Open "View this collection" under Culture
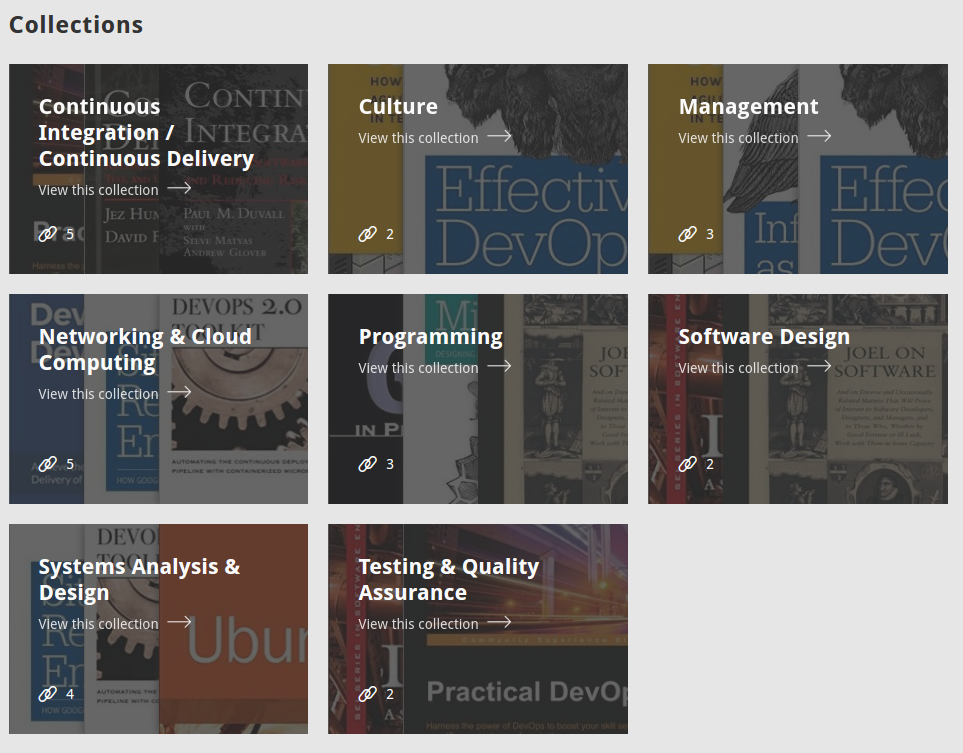Viewport: 963px width, 753px height. pos(418,138)
